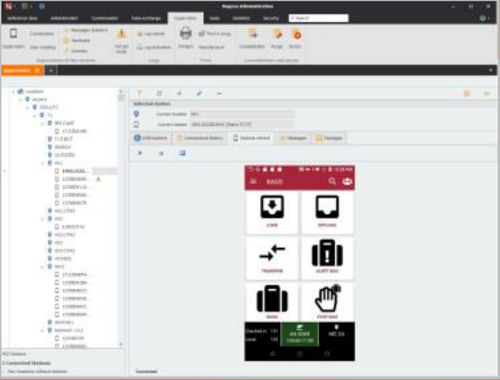Open the Statistics ribbon tab
Viewport: 500px width, 380px height.
click(241, 18)
